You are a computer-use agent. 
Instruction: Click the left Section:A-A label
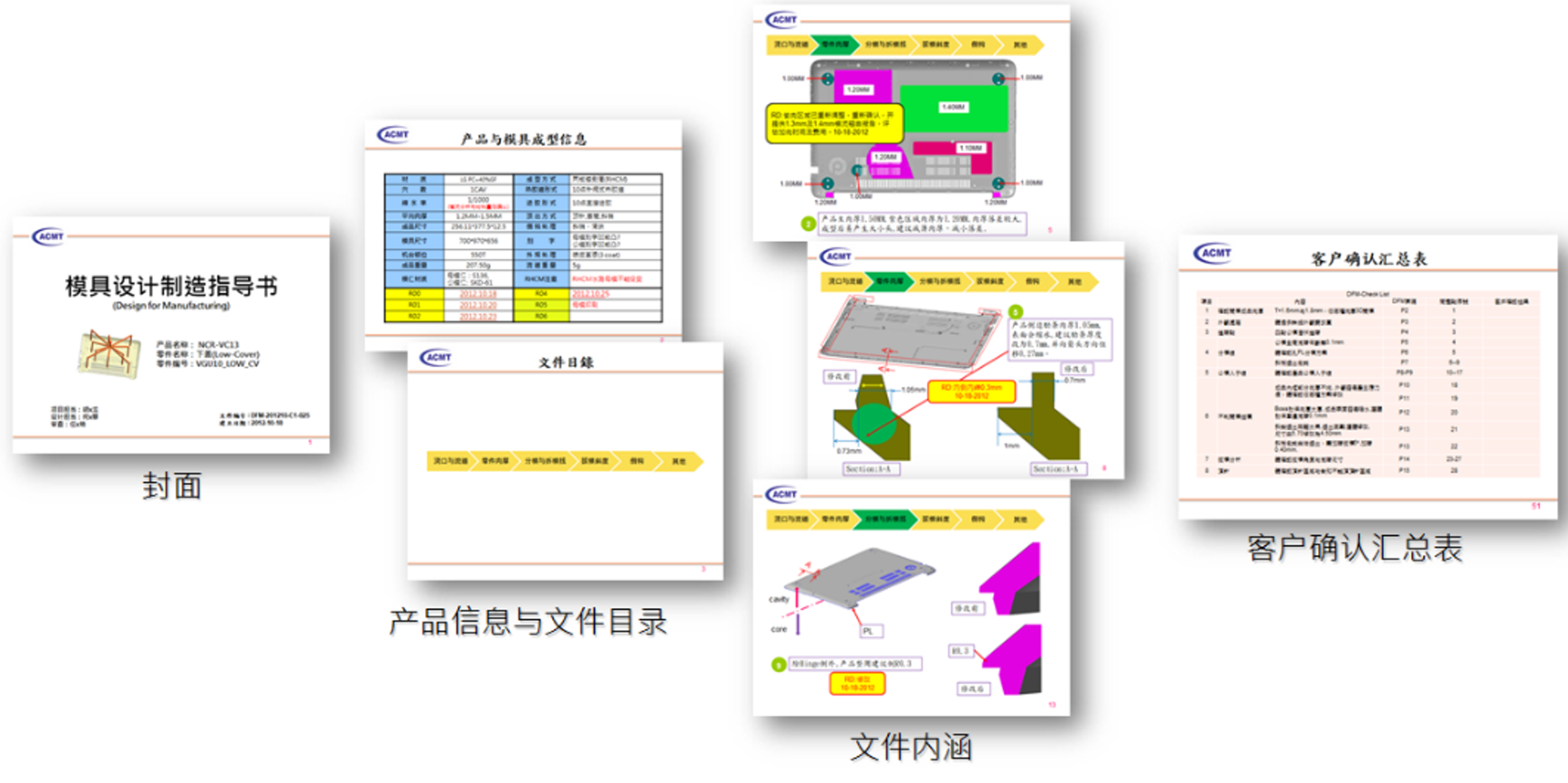point(872,469)
